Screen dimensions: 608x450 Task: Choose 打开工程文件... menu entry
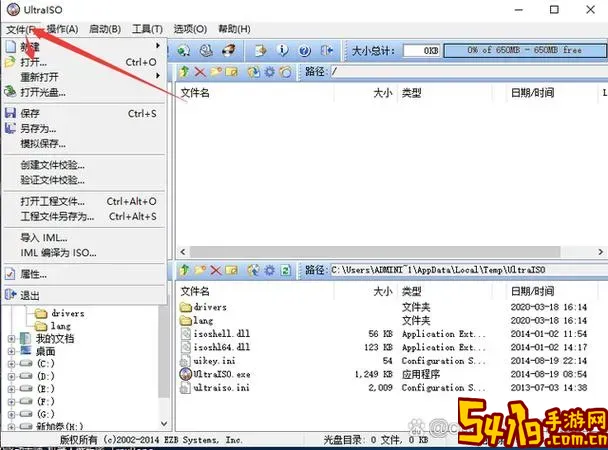(x=84, y=202)
